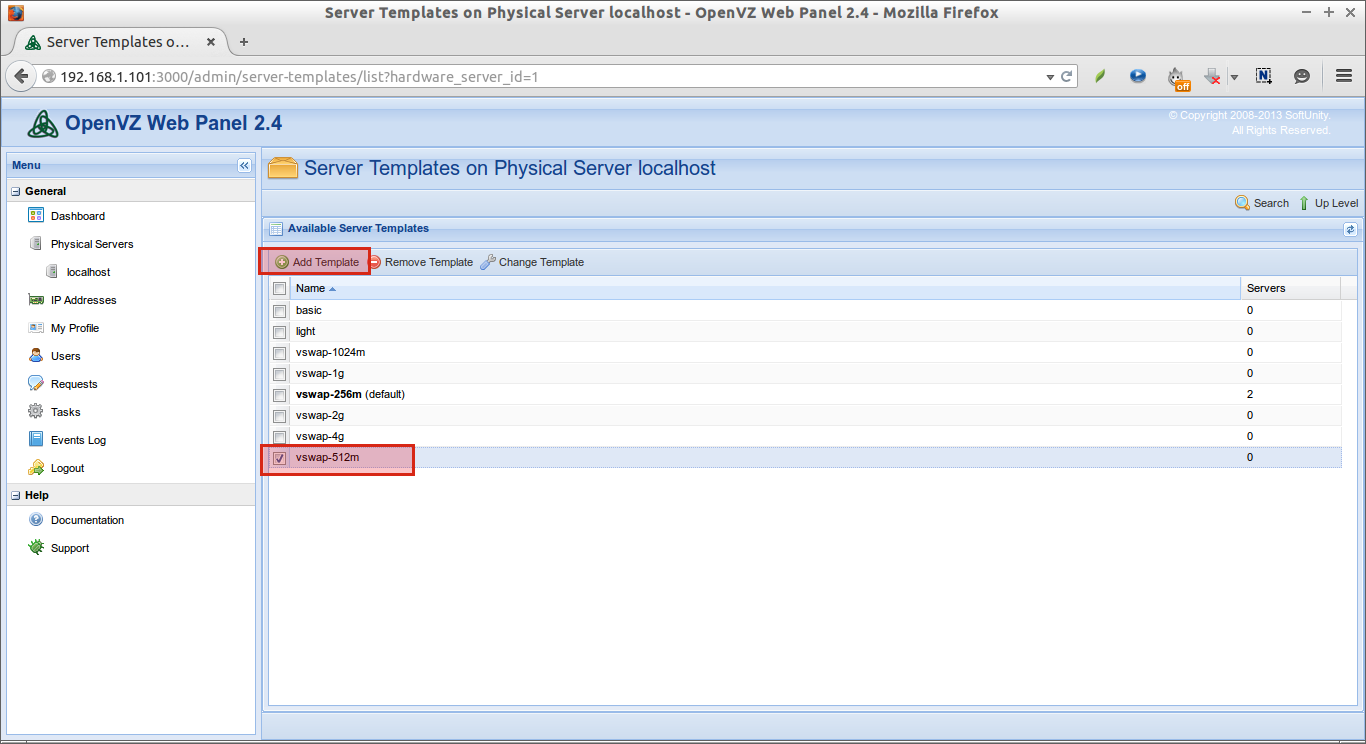1366x744 pixels.
Task: Collapse the Help section
Action: point(15,495)
